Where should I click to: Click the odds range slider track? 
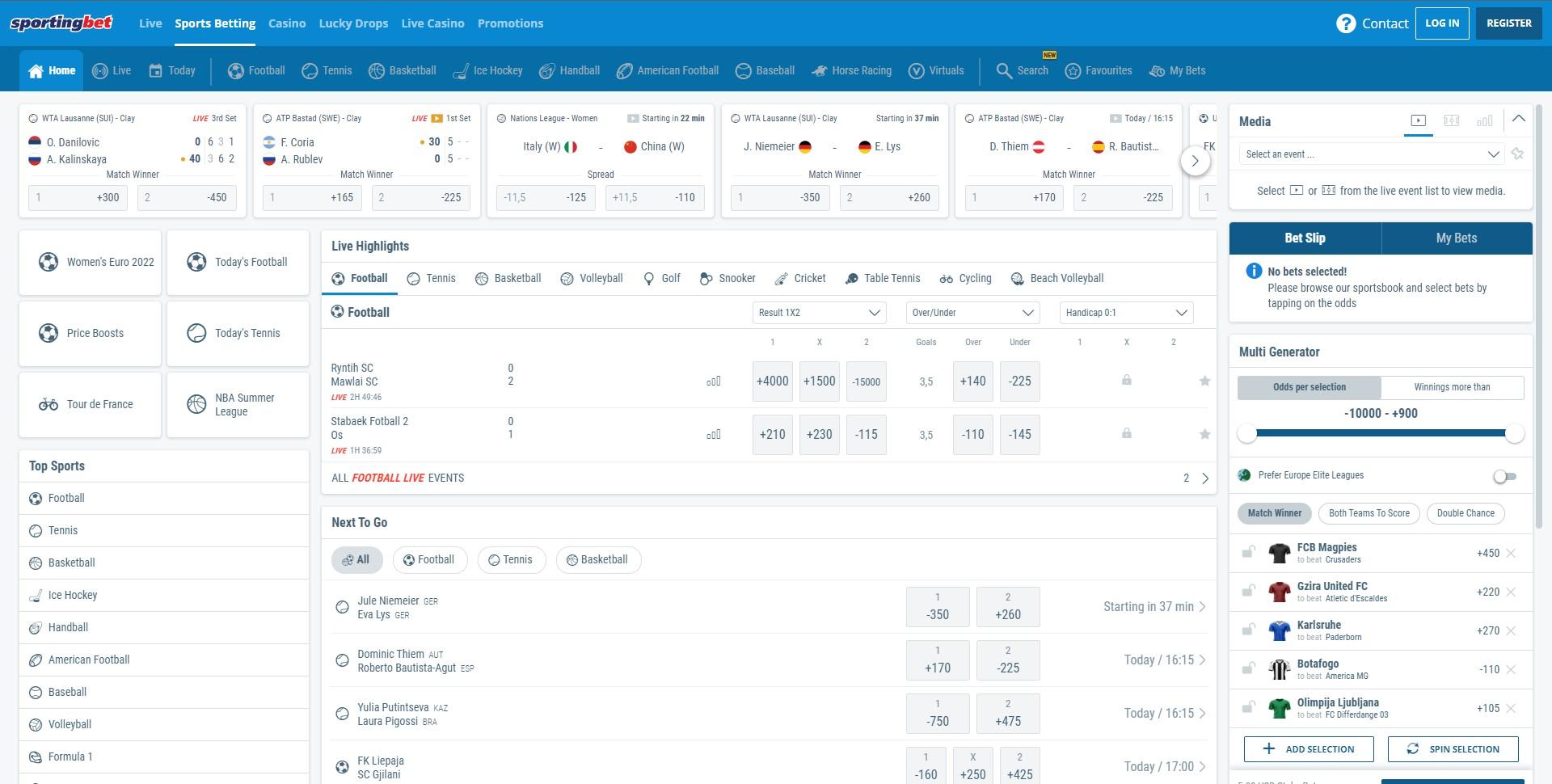(1381, 433)
